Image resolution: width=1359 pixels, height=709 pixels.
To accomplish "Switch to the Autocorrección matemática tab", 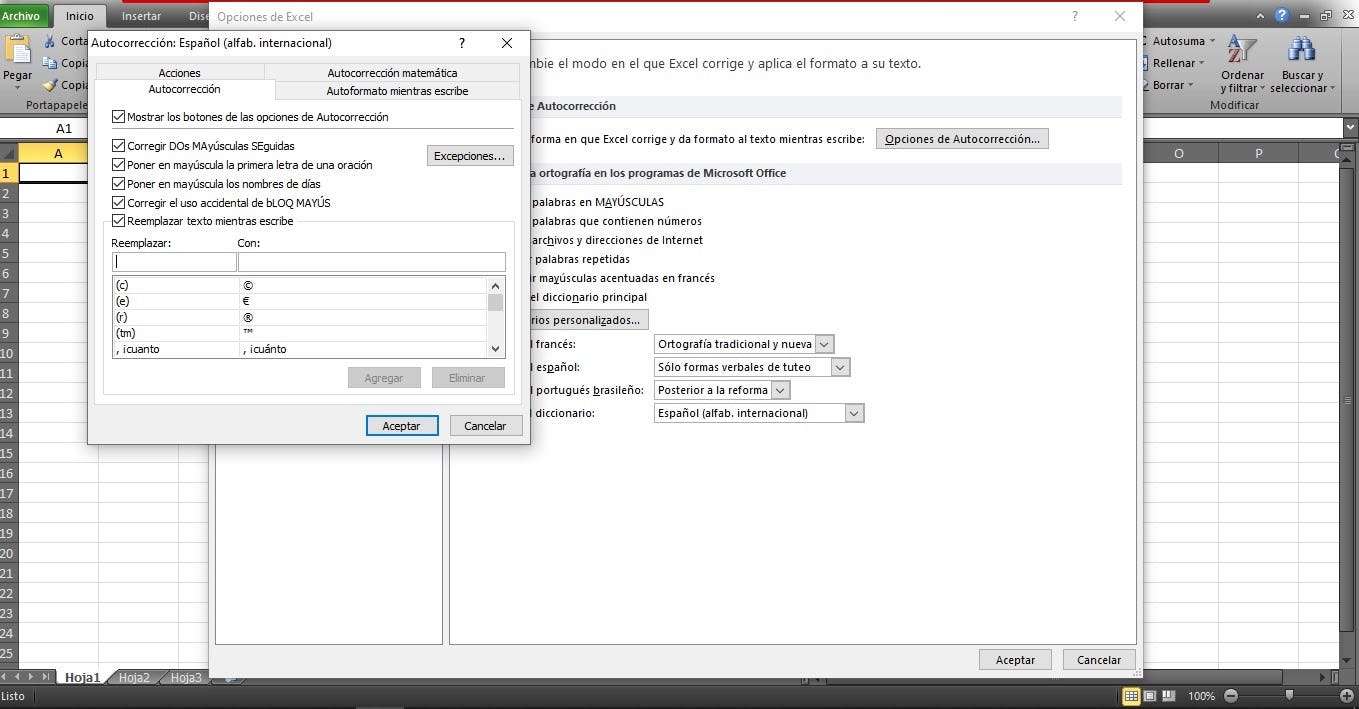I will pos(392,73).
